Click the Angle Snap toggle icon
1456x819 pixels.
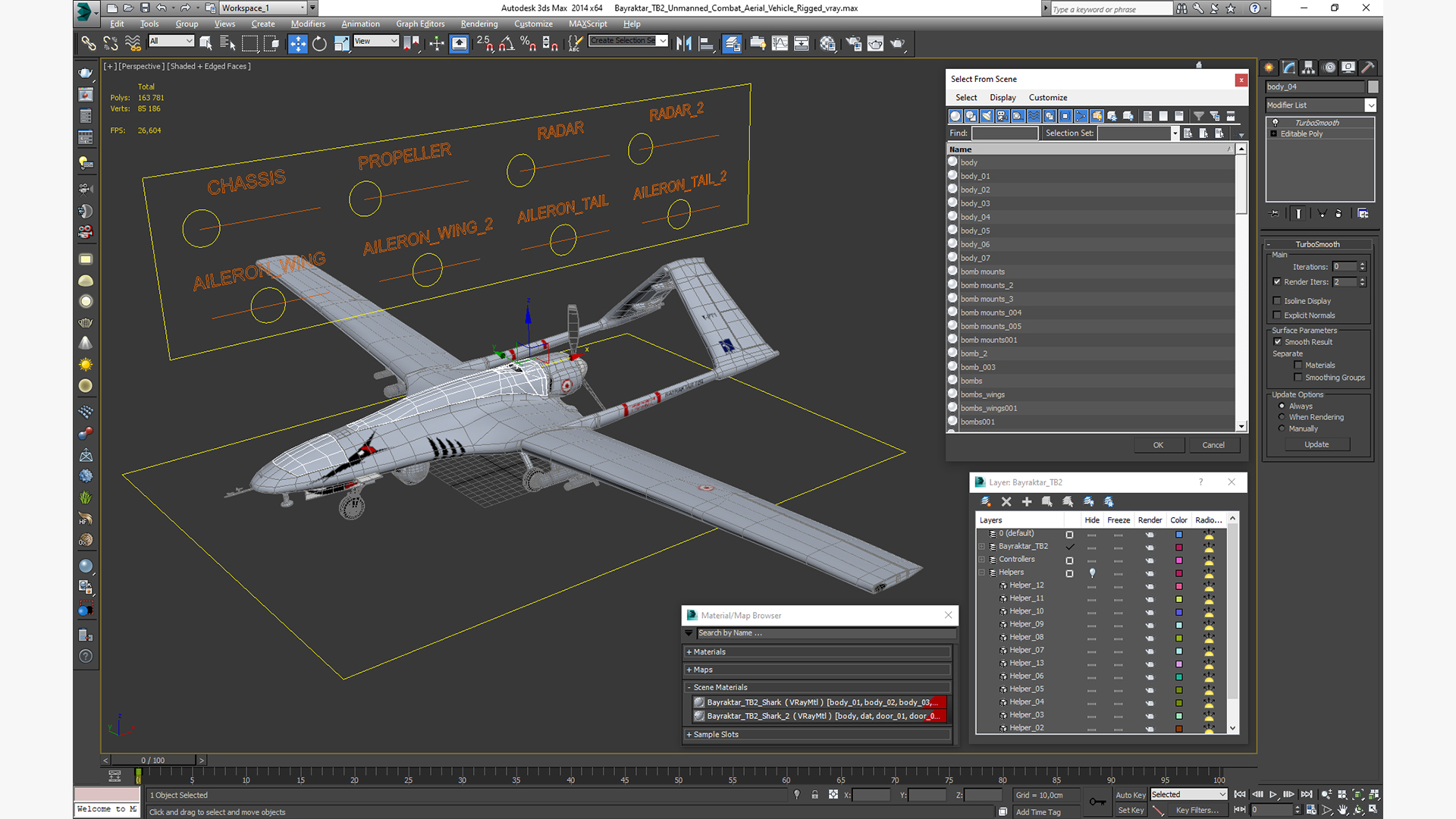point(507,43)
